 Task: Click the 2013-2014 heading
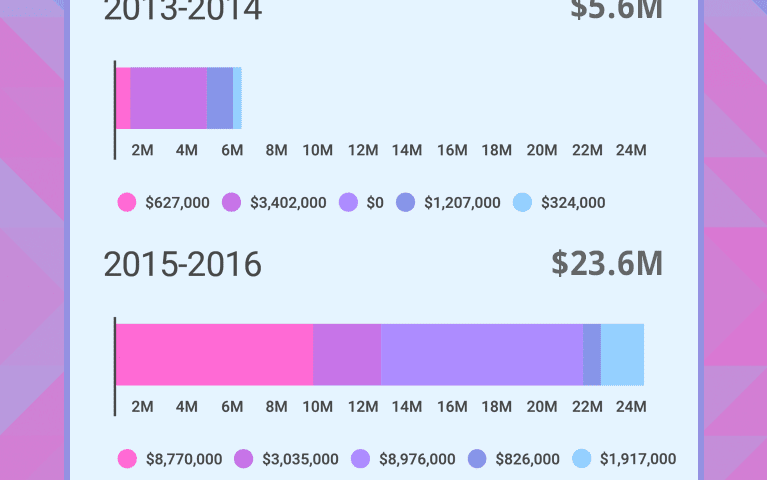point(183,10)
